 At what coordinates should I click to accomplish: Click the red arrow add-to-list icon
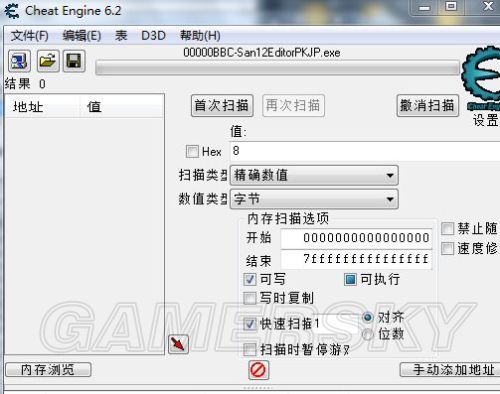pos(178,344)
